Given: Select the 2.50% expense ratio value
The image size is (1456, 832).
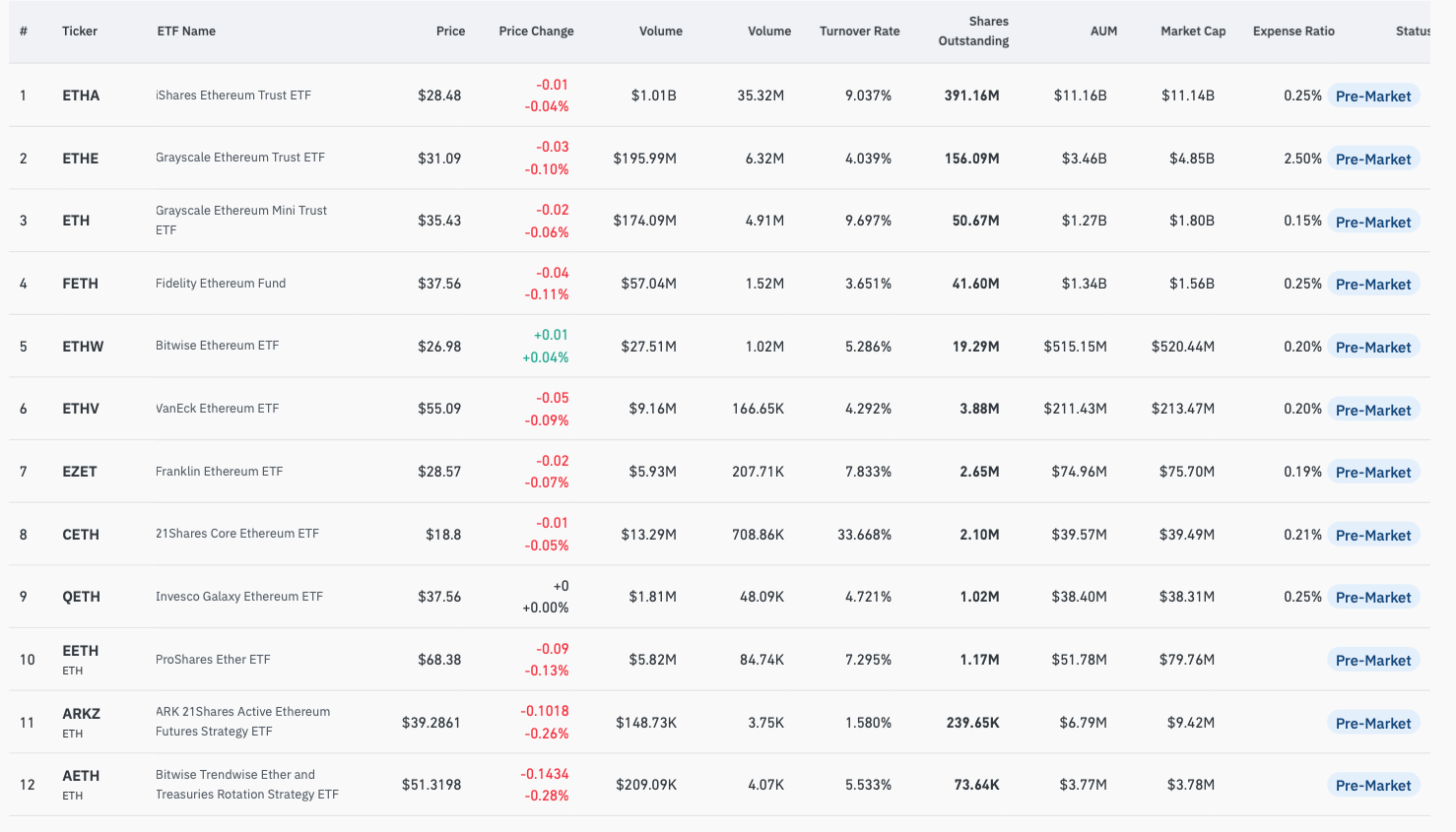Looking at the screenshot, I should pos(1303,159).
